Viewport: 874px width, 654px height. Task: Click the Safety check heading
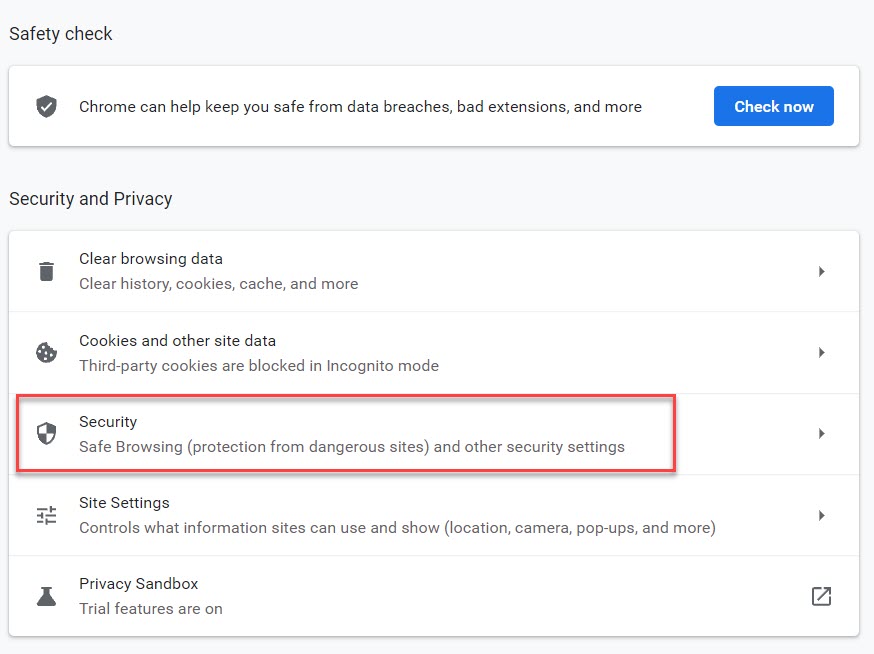tap(61, 34)
